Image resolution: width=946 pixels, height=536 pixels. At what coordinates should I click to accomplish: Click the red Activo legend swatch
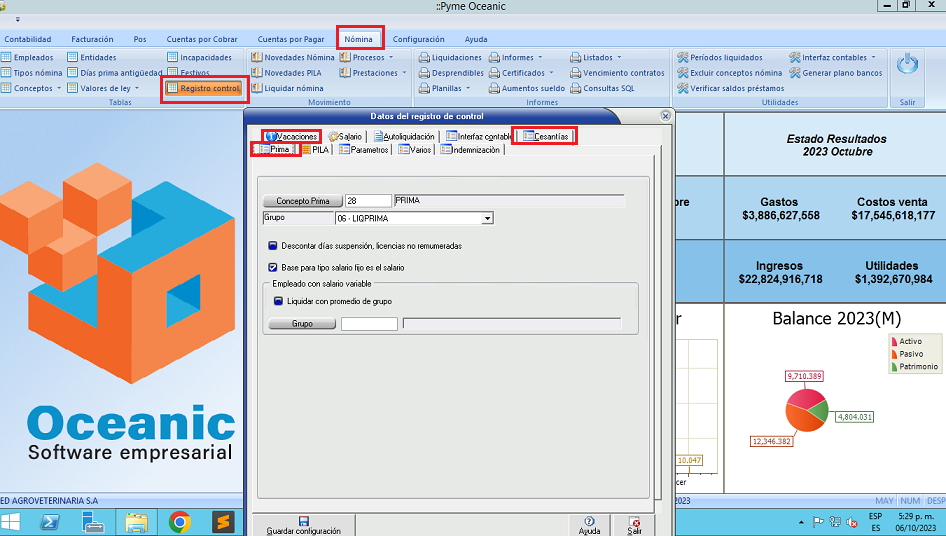[894, 342]
